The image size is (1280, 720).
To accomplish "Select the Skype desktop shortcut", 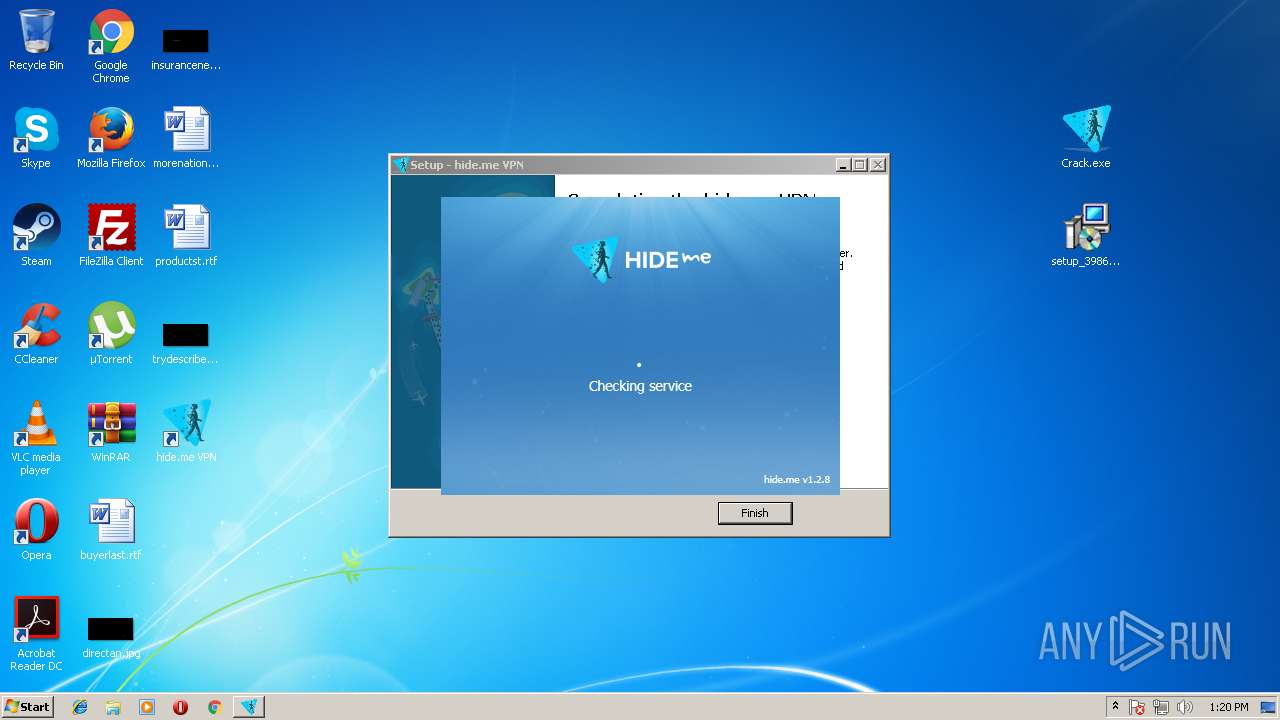I will point(36,139).
